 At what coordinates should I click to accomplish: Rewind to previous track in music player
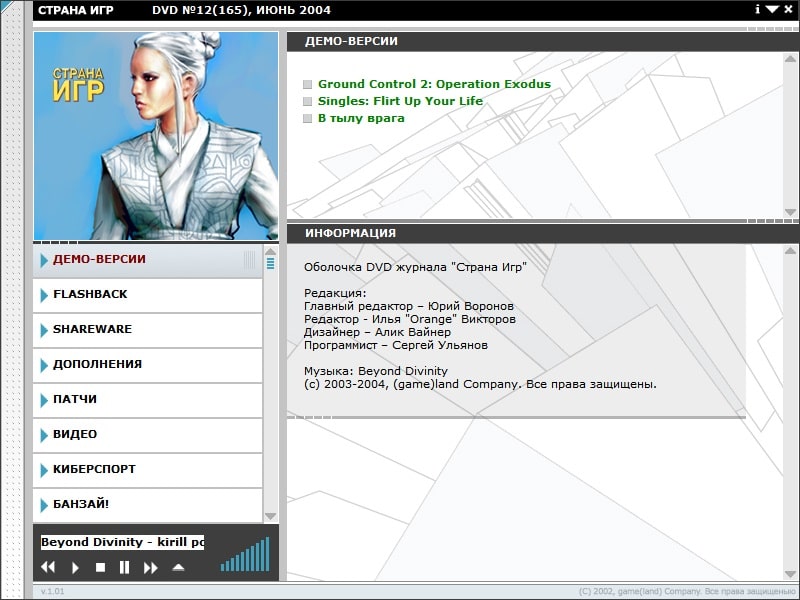[48, 567]
